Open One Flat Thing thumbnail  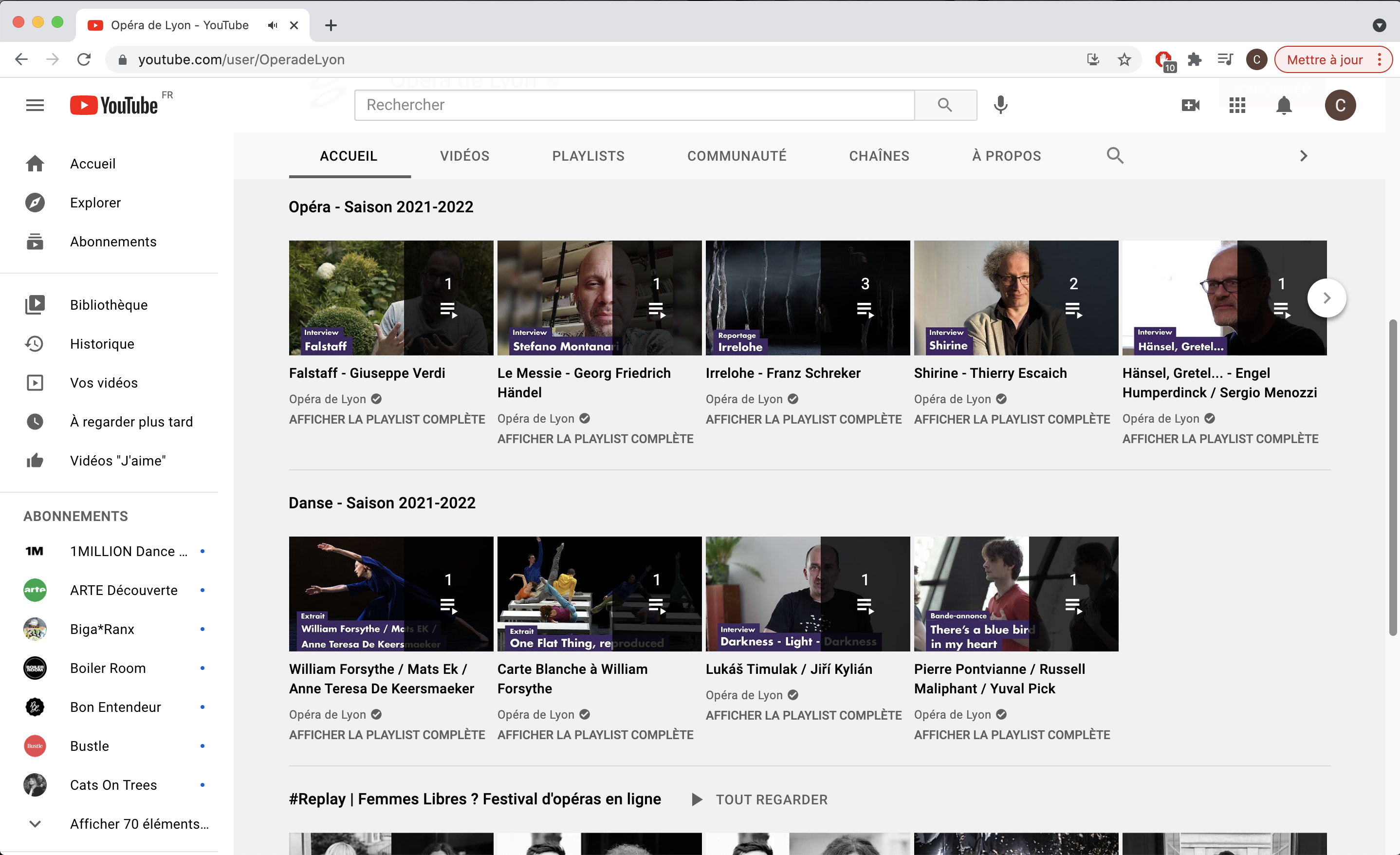[x=599, y=594]
